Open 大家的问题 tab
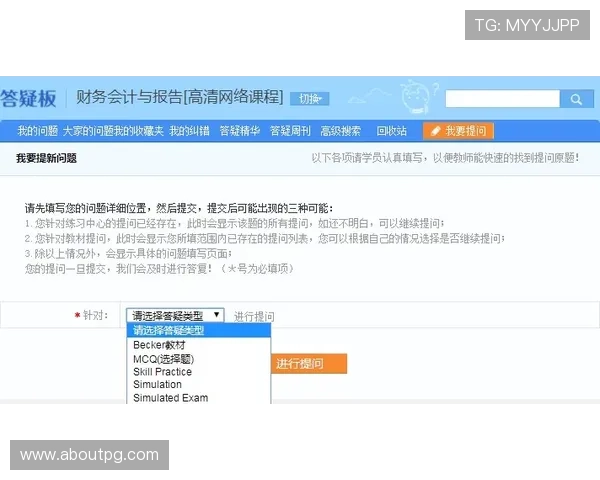The width and height of the screenshot is (600, 480). point(88,131)
